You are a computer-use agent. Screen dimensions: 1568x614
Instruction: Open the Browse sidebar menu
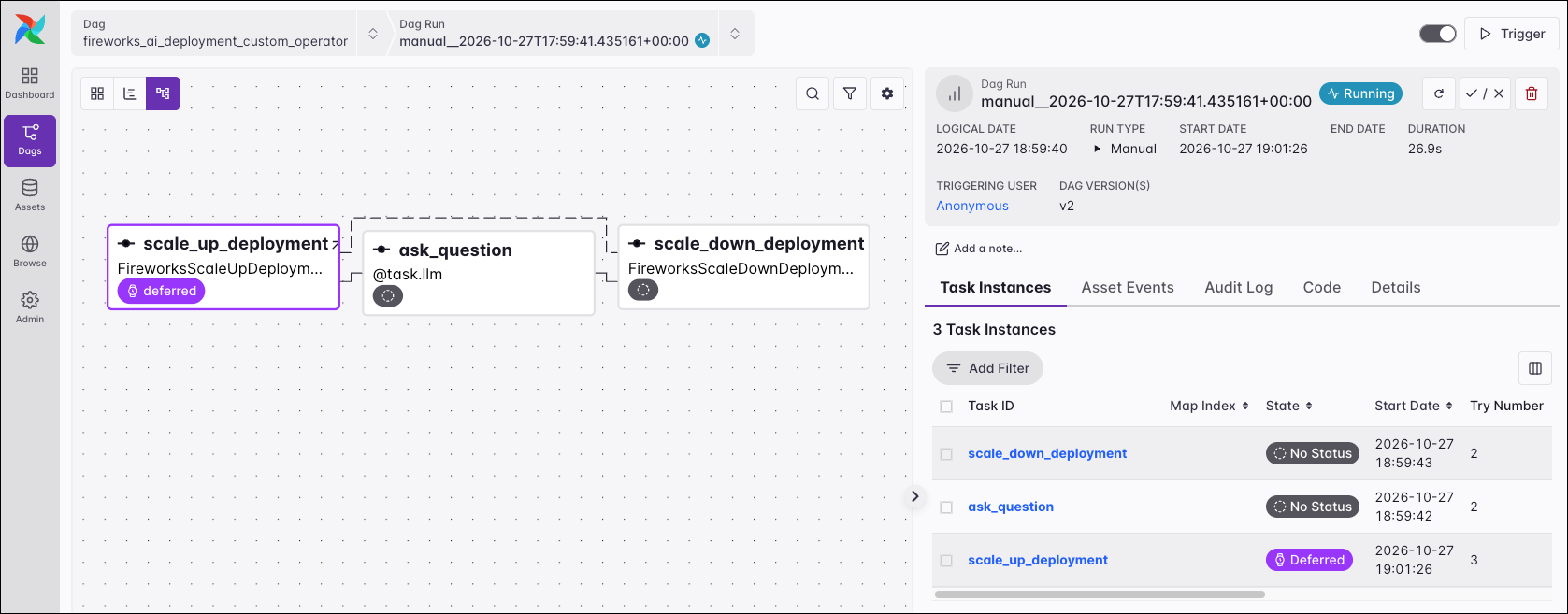tap(30, 251)
